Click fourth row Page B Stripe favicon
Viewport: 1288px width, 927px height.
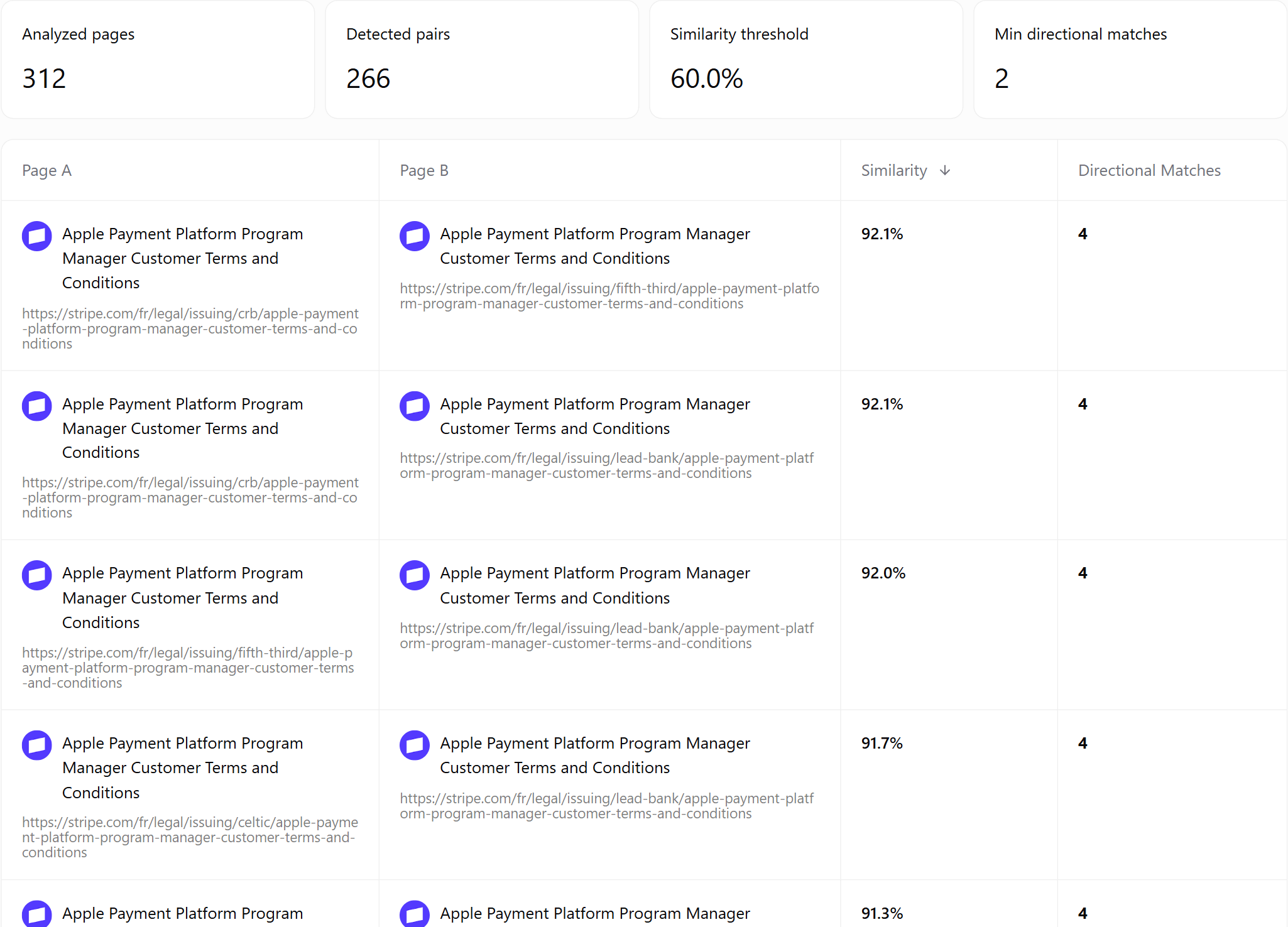(x=415, y=745)
